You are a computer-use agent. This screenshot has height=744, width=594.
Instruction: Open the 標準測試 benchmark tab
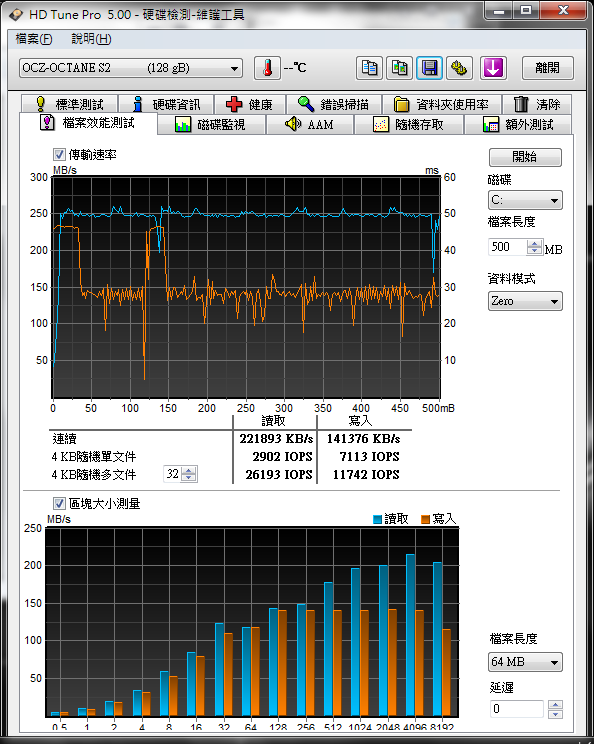69,104
